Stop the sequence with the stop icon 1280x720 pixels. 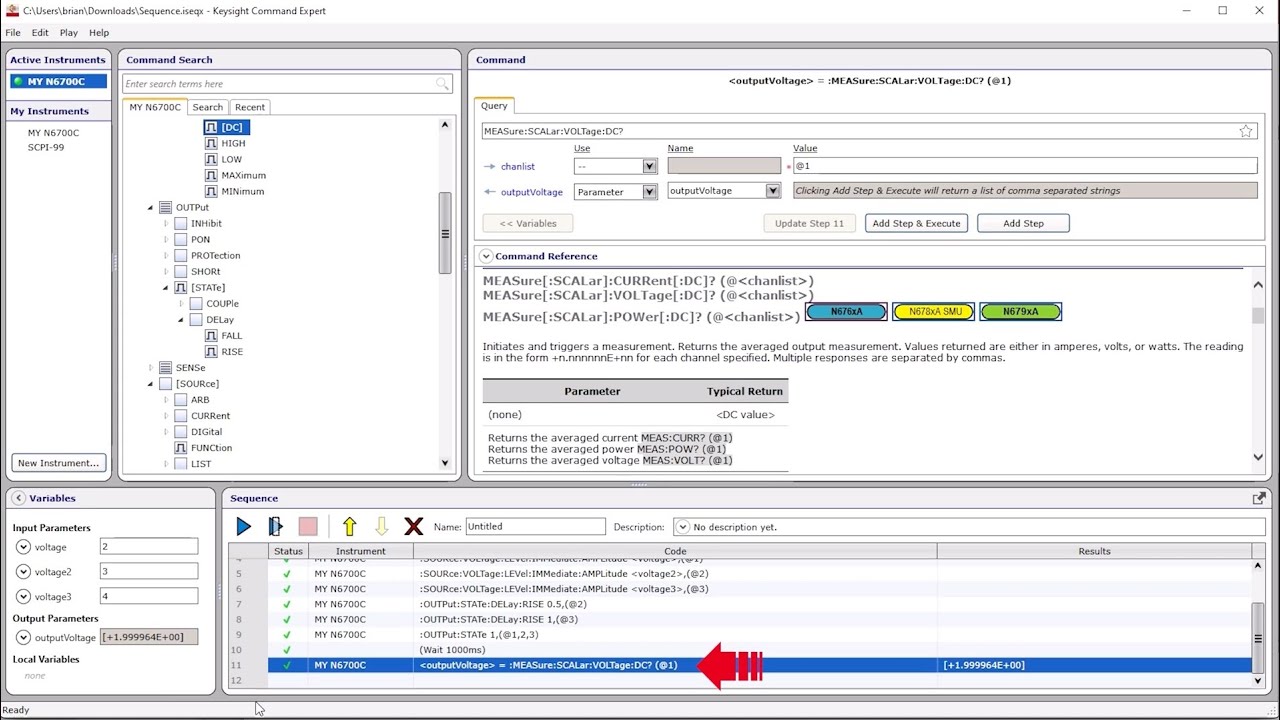tap(308, 526)
